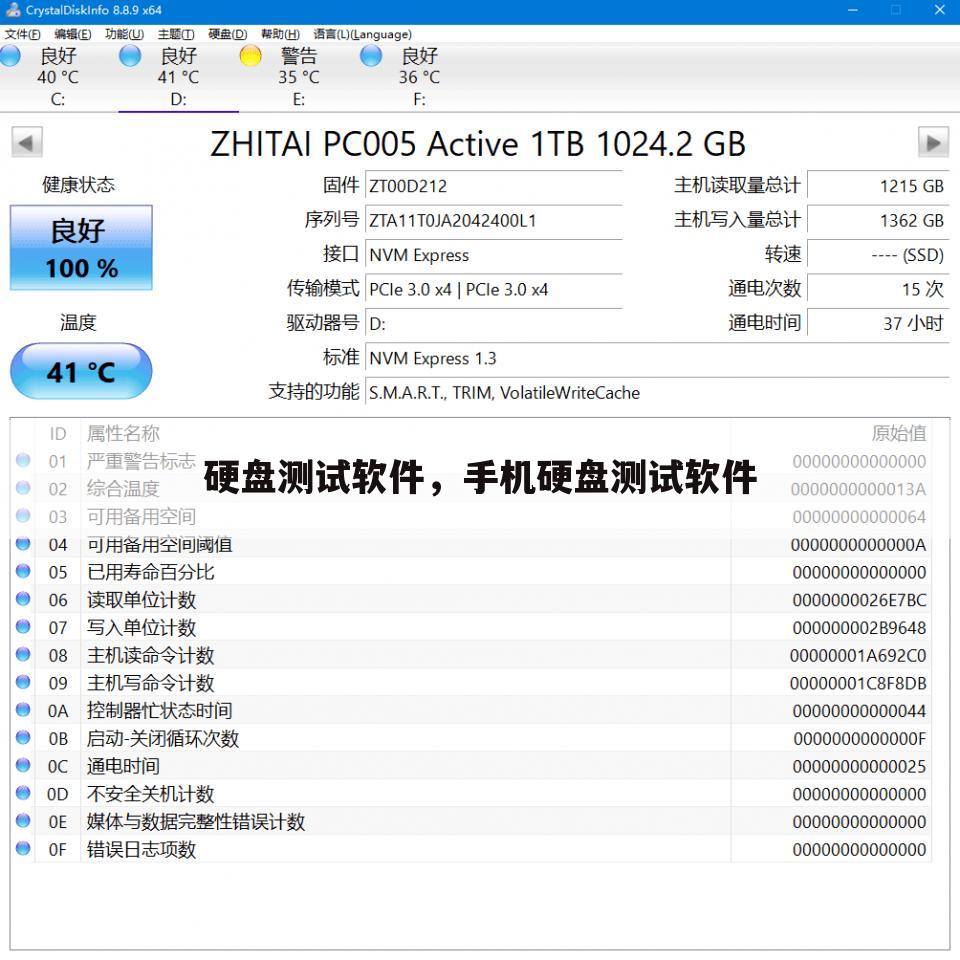This screenshot has width=960, height=960.
Task: Click raw value 00000000000025
Action: pos(859,766)
